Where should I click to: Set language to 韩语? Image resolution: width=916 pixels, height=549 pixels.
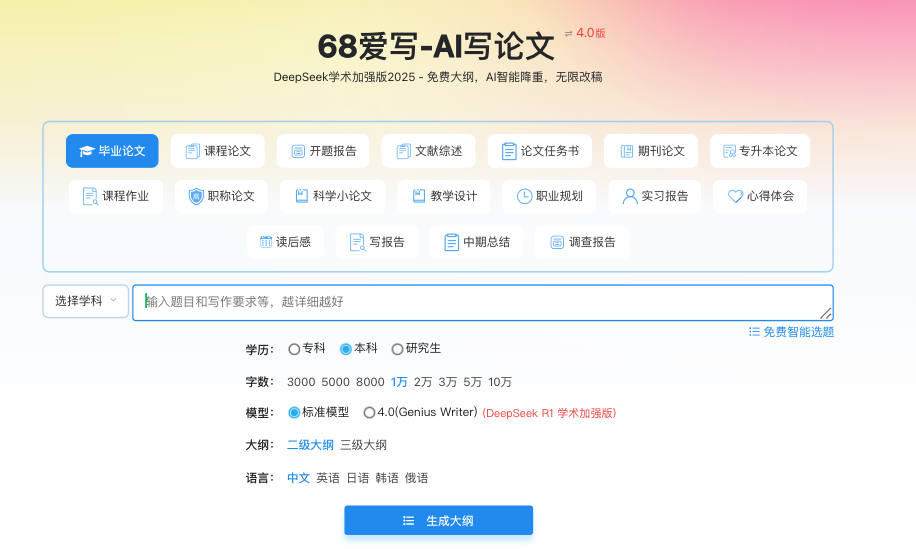(x=387, y=478)
